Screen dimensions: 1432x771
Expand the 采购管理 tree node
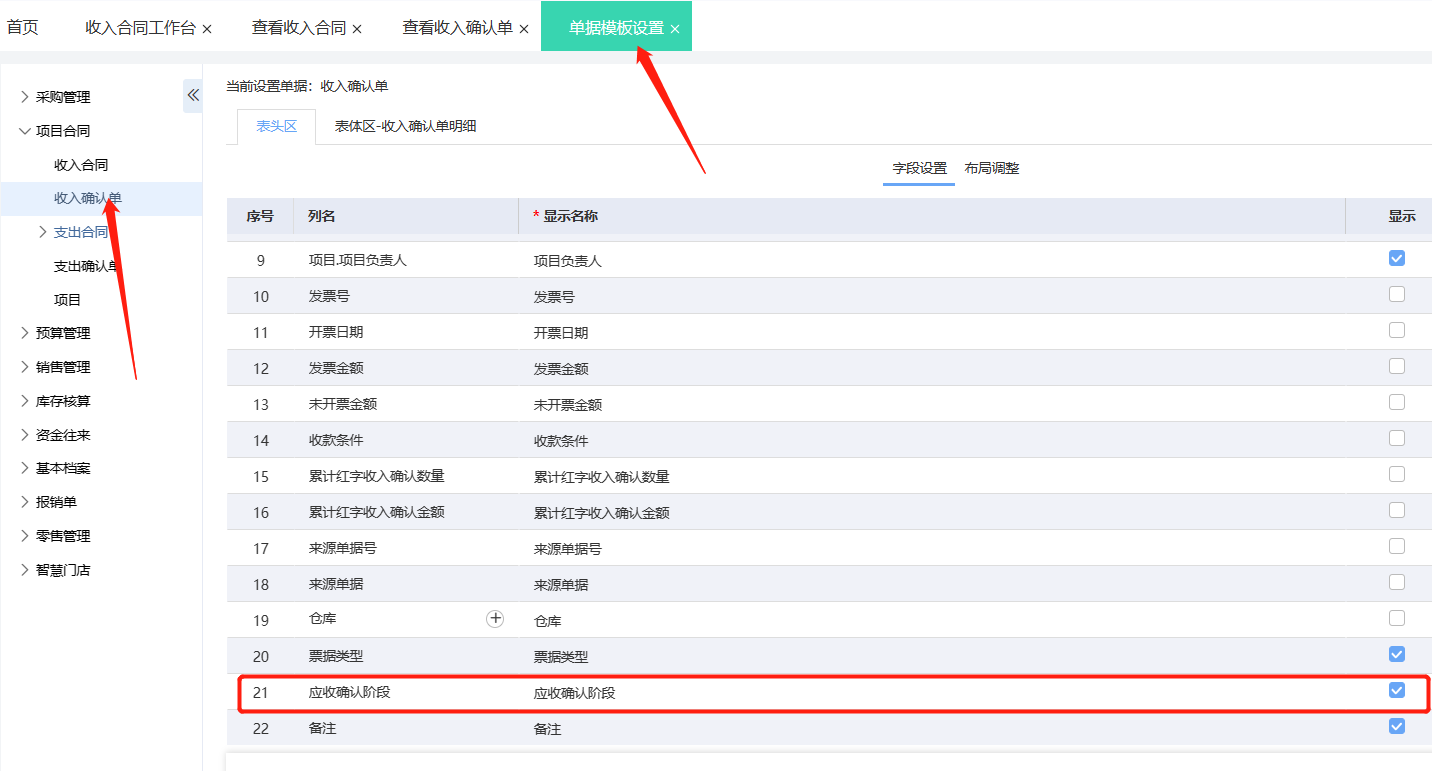click(x=25, y=97)
